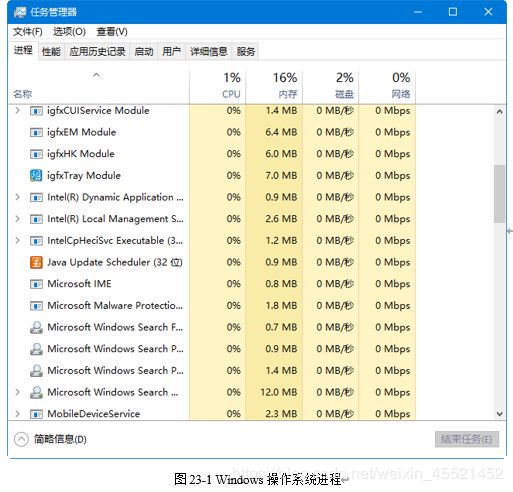Screen dimensions: 513x492
Task: Select the igfxEM Module process name
Action: click(x=82, y=132)
